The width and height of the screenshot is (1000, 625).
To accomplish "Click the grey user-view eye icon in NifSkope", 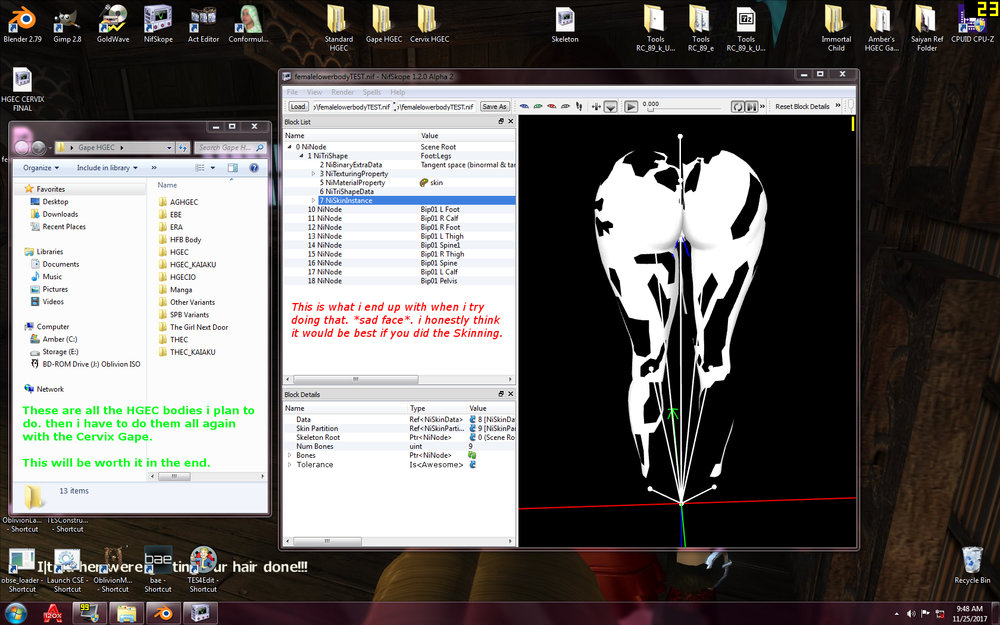I will pyautogui.click(x=565, y=107).
